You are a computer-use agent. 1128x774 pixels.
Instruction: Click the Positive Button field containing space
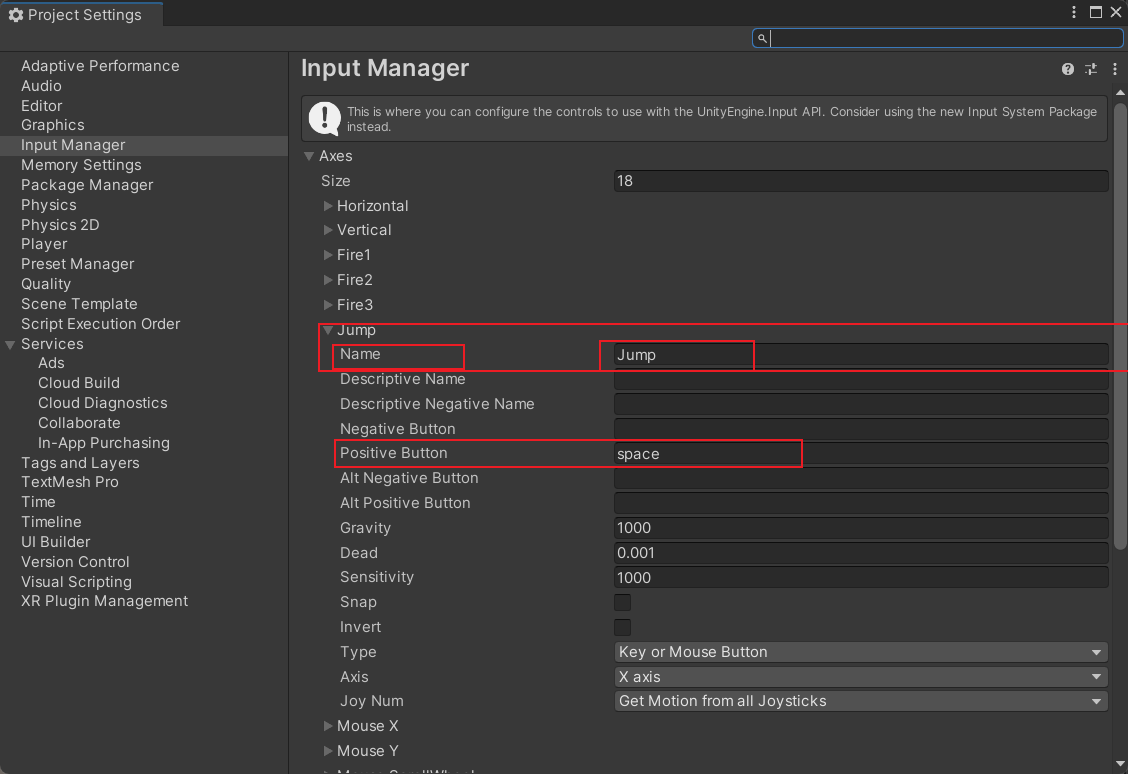coord(860,453)
